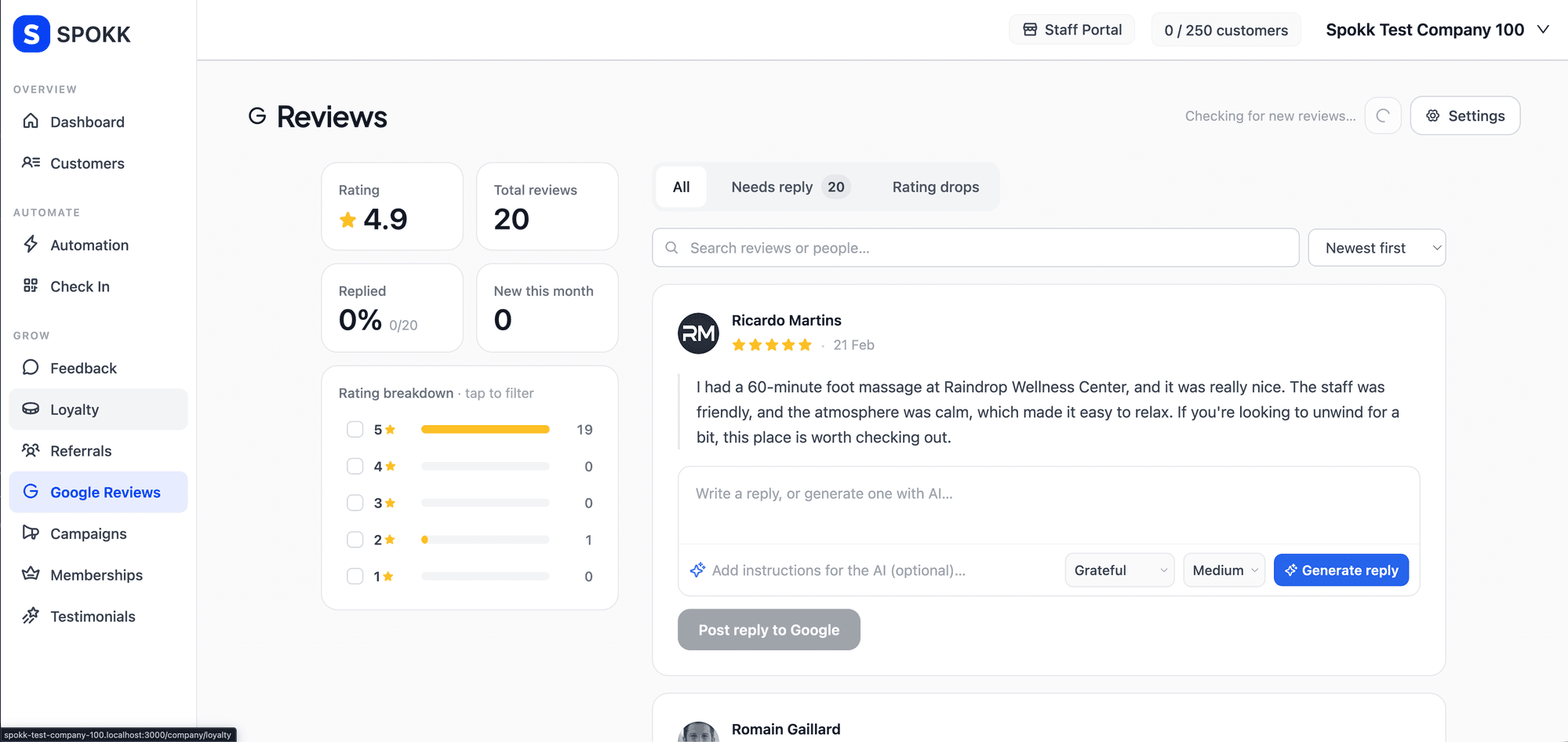This screenshot has width=1568, height=742.
Task: Click the Ricardo Martins reviewer name
Action: point(786,320)
